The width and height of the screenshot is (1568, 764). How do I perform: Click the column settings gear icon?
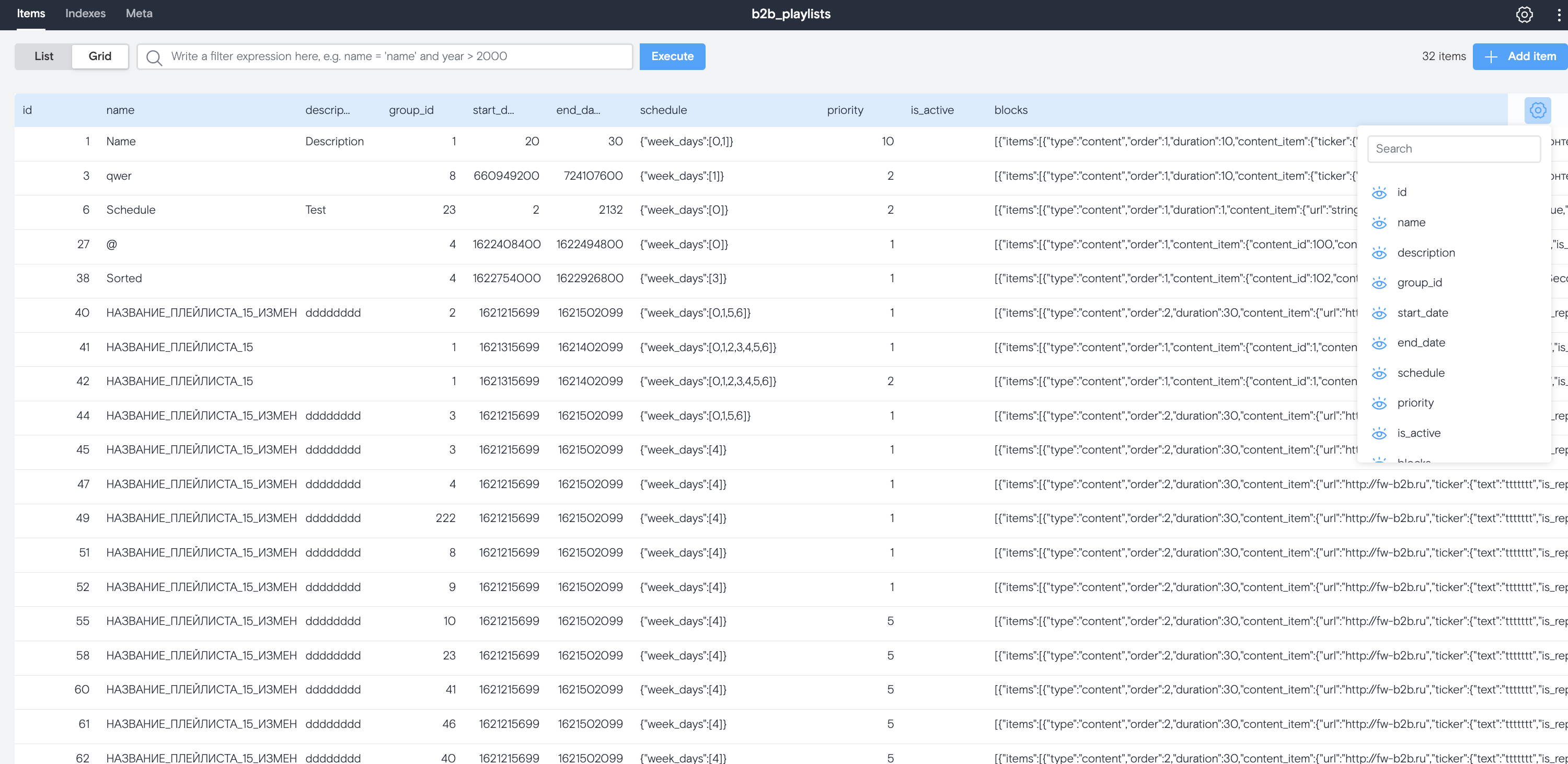tap(1538, 110)
